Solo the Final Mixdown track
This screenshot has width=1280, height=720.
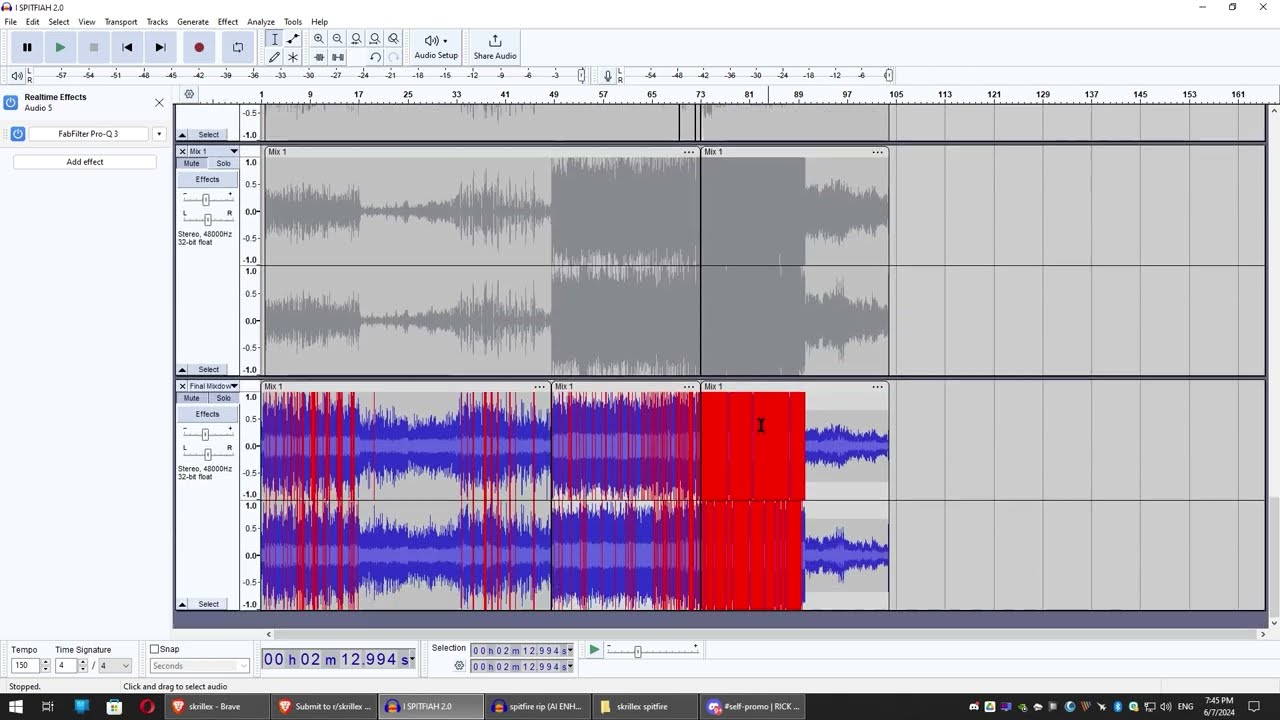pyautogui.click(x=223, y=398)
